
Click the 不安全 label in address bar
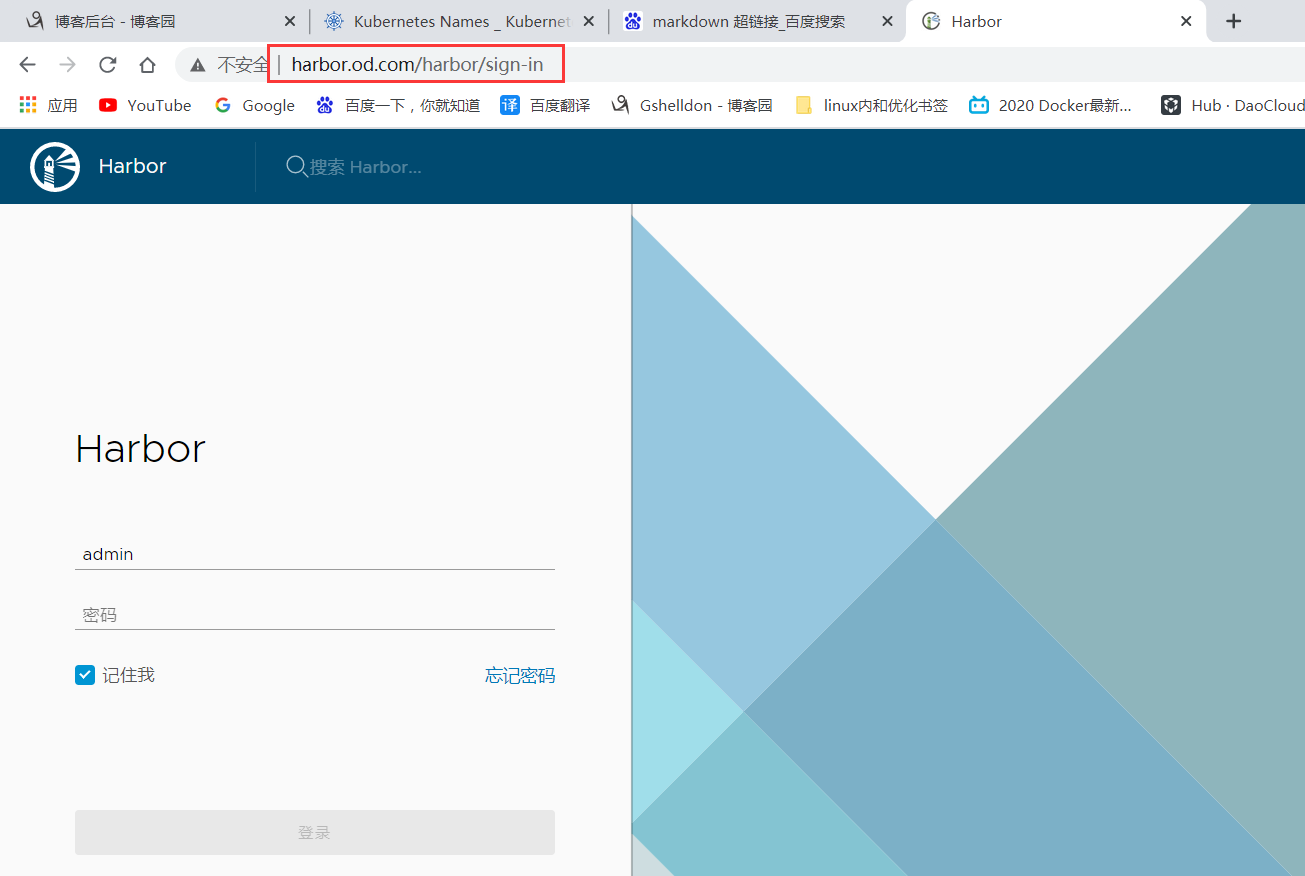tap(243, 65)
